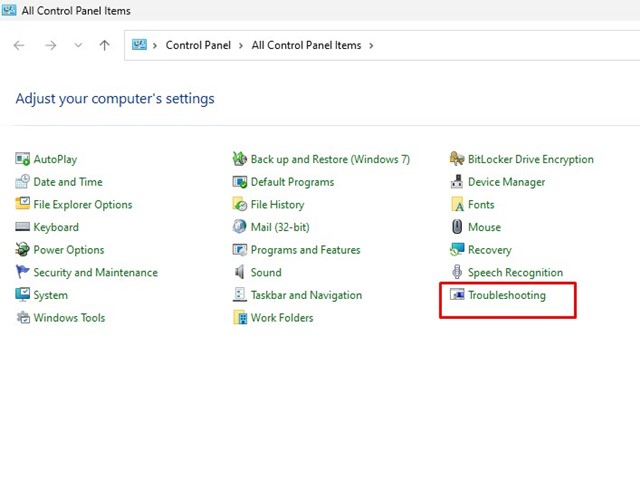640x480 pixels.
Task: Open the Keyboard icon
Action: 23,227
